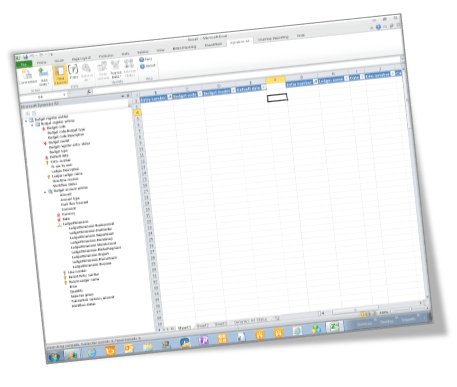The height and width of the screenshot is (387, 457).
Task: Collapse the Budget account entries node
Action: [46, 192]
